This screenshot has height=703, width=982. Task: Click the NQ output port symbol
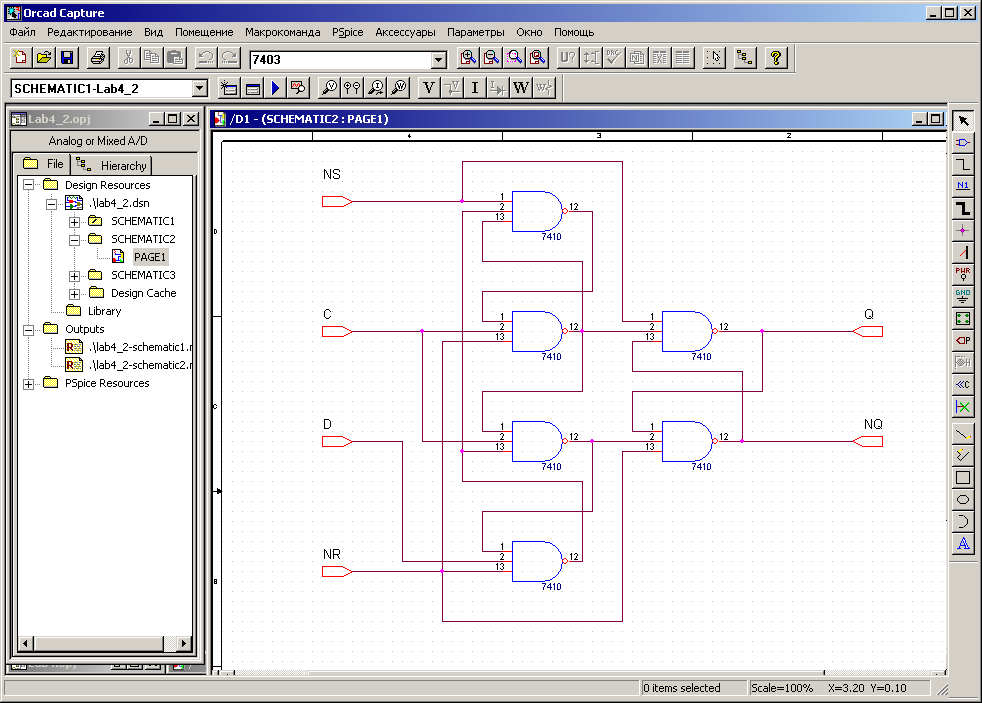(868, 442)
